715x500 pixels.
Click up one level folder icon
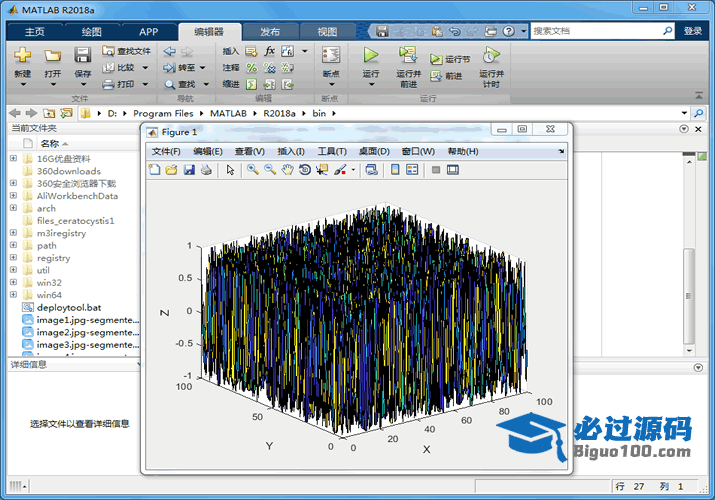point(49,113)
